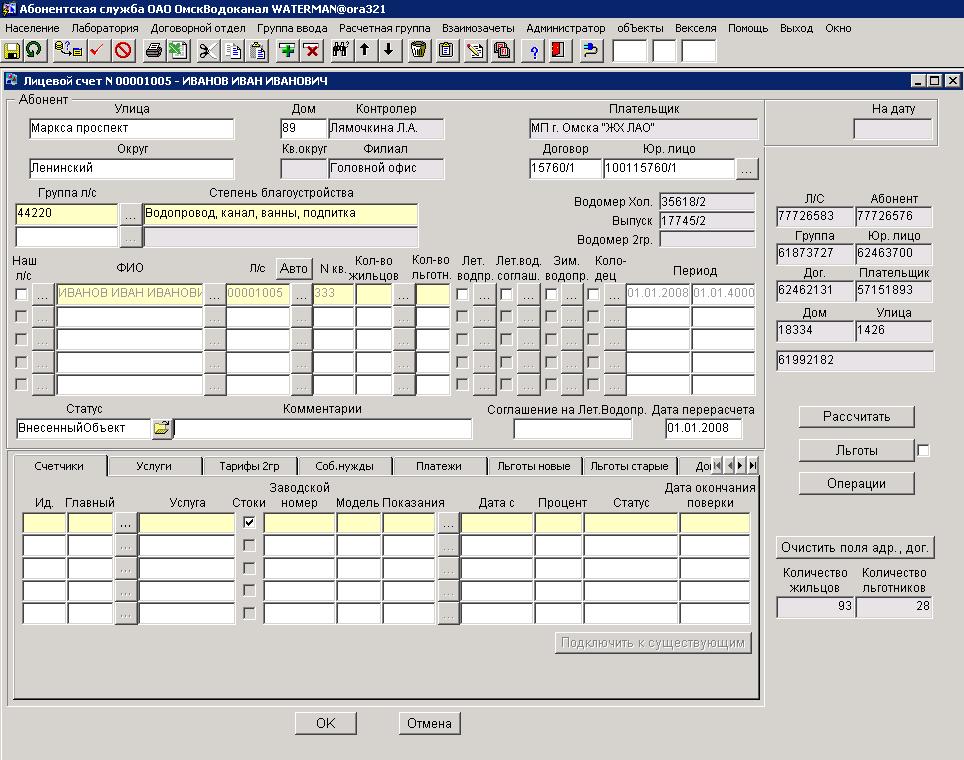Open the lookup button beside Группа л/с 44220

[x=130, y=213]
